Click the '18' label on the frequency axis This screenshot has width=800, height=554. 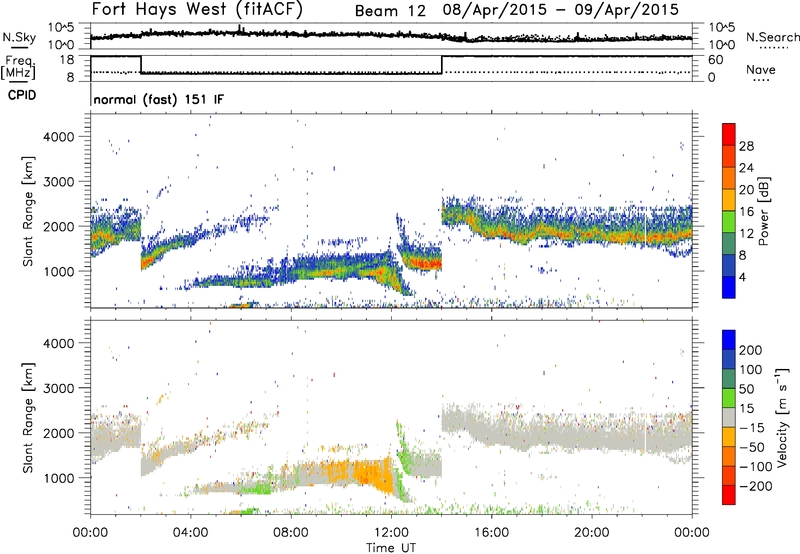[67, 60]
